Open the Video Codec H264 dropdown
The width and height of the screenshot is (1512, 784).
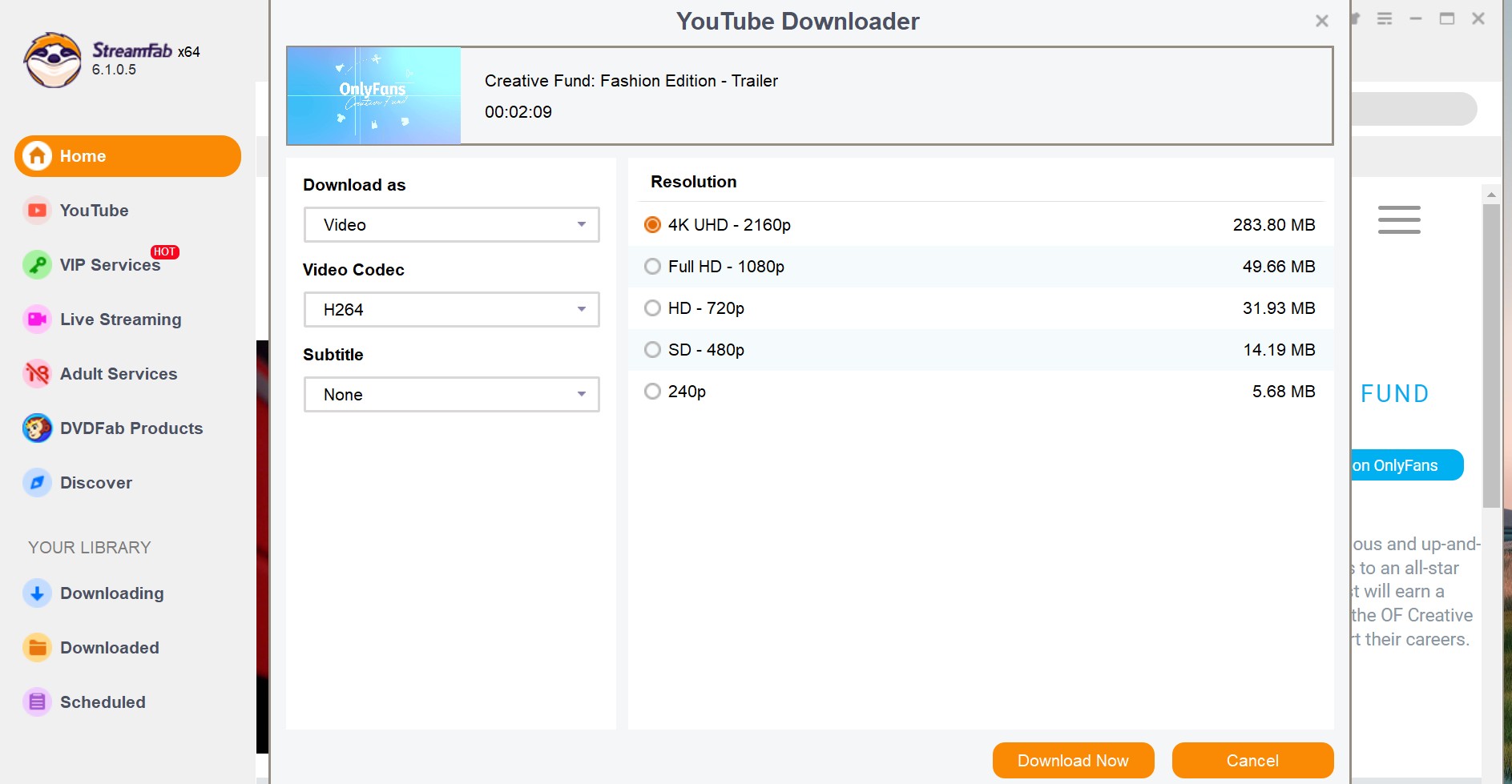point(452,310)
